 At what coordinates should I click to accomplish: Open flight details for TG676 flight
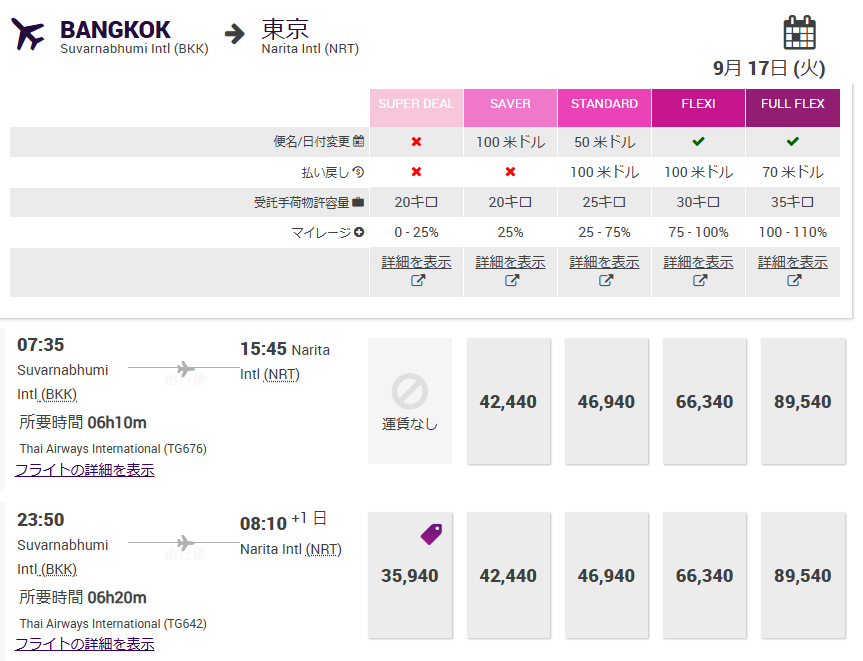pyautogui.click(x=85, y=470)
